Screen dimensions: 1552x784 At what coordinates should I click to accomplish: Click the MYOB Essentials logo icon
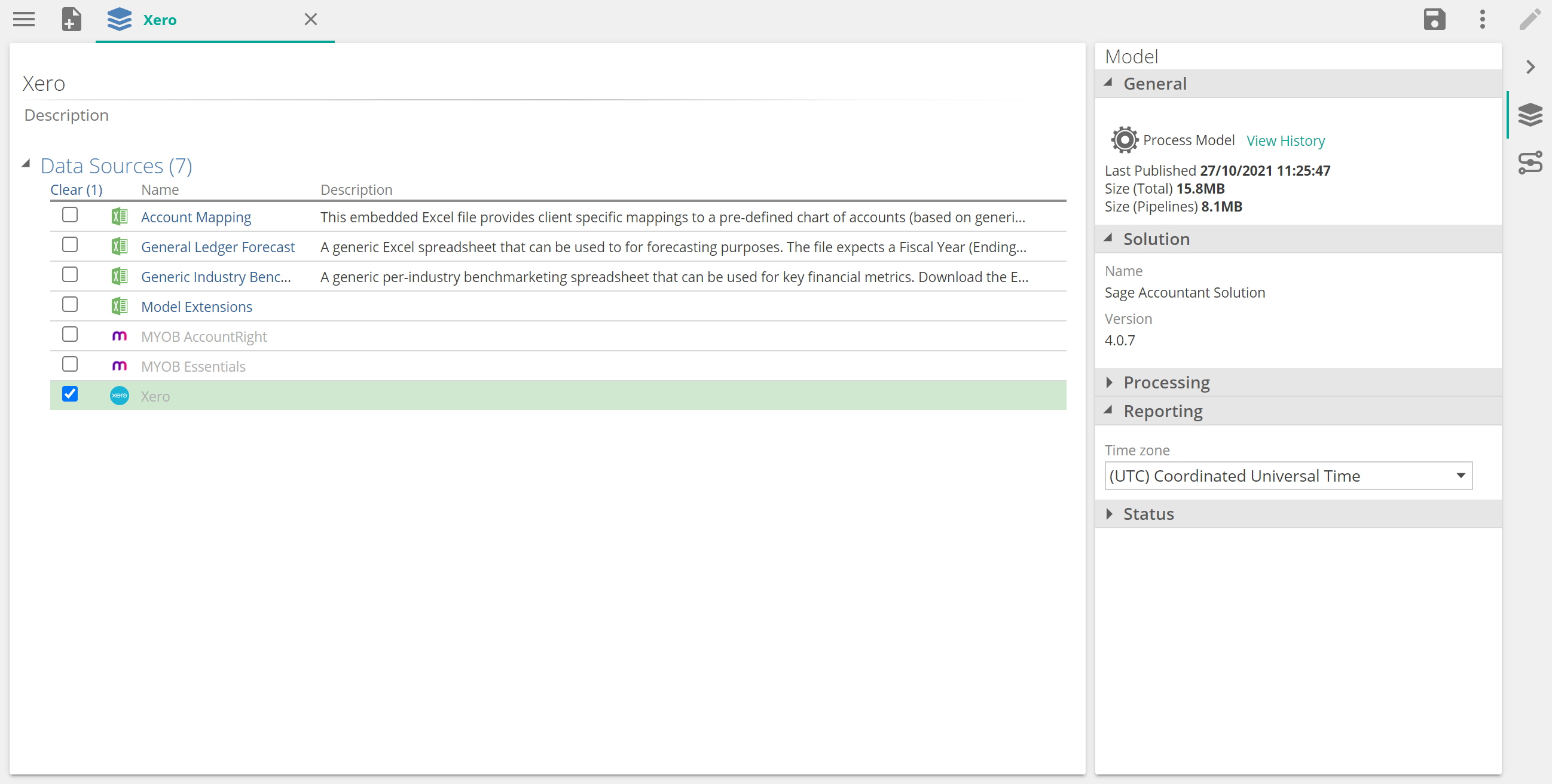point(120,366)
